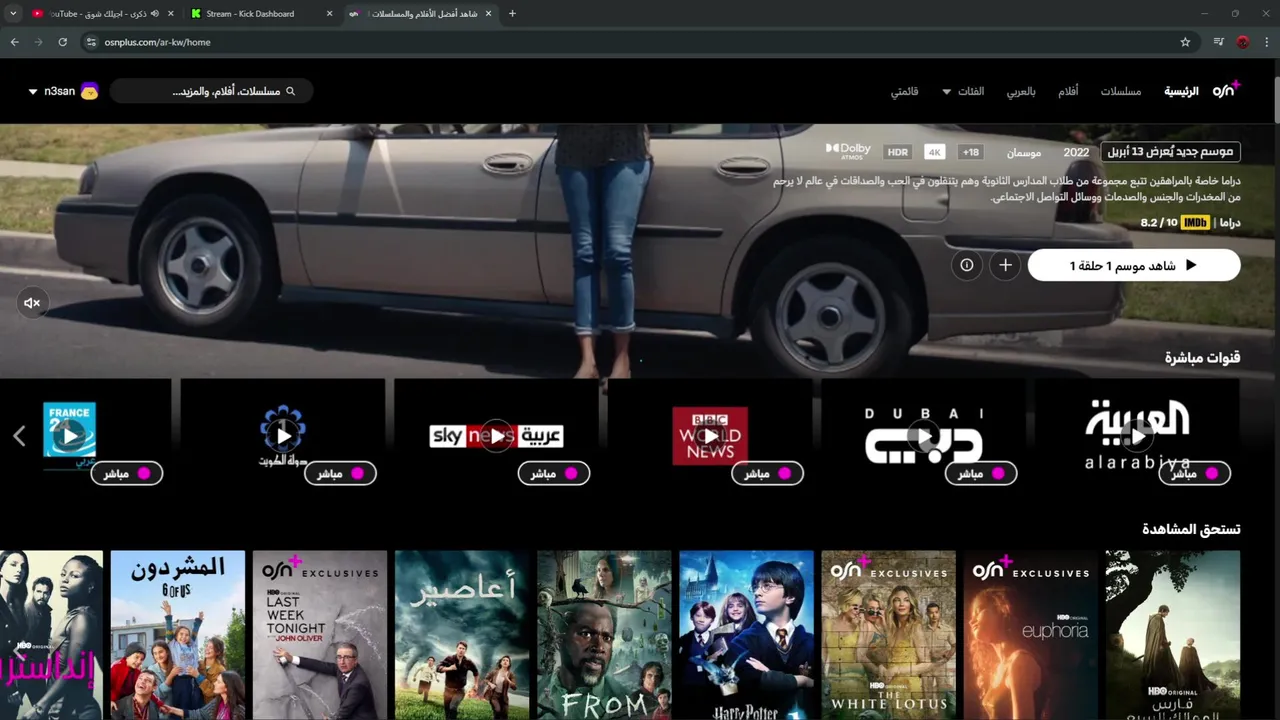
Task: Open browser media control icon
Action: click(1218, 42)
